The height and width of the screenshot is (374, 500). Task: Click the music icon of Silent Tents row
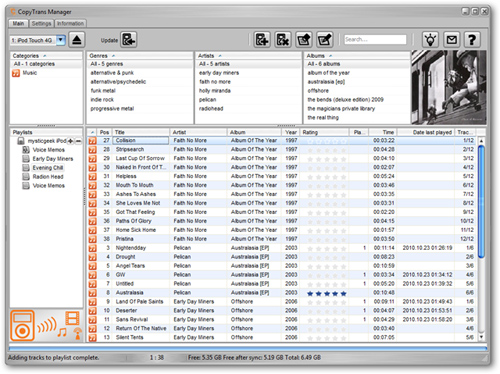(92, 338)
